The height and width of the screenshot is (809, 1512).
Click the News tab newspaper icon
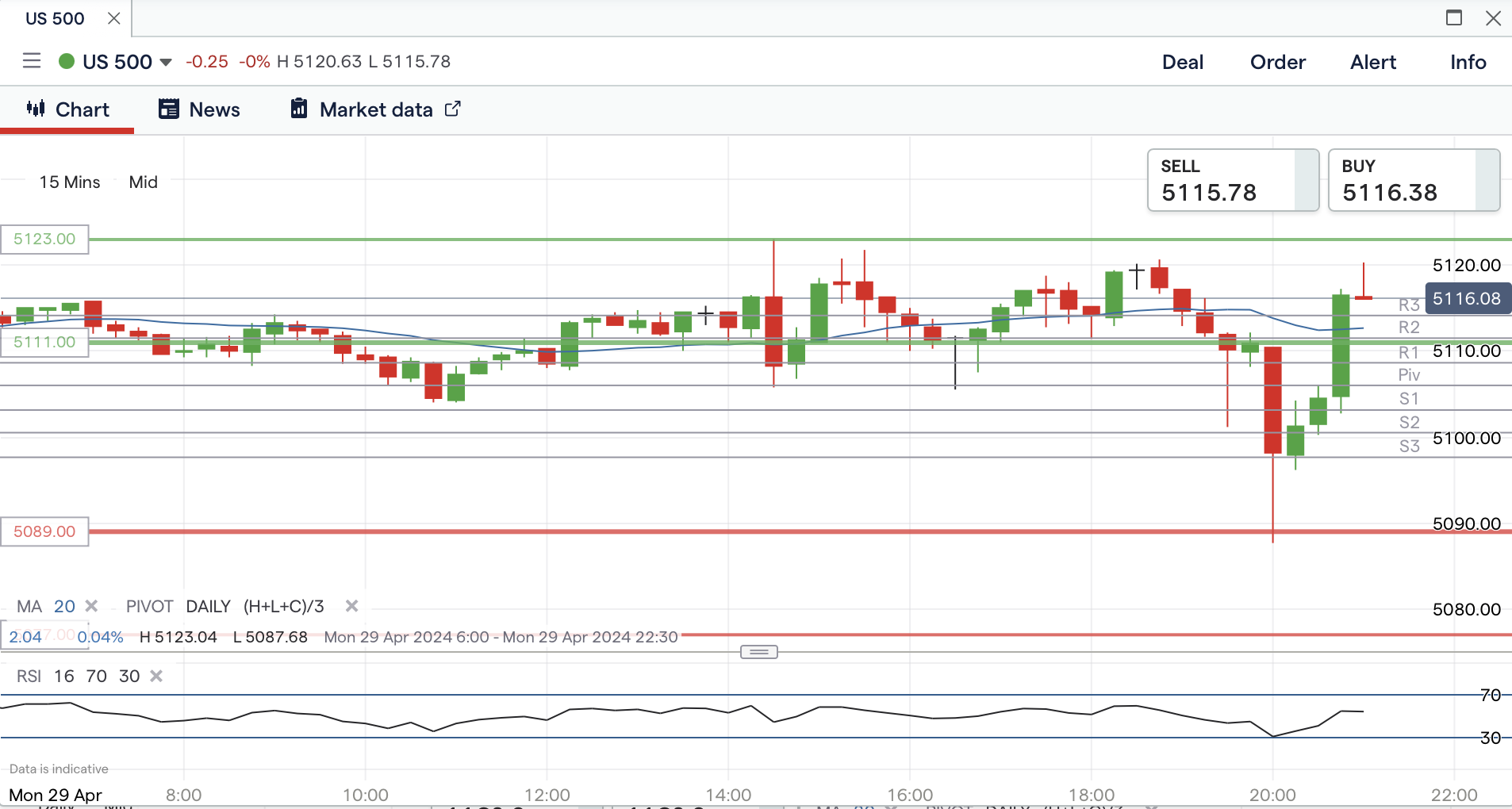coord(169,109)
